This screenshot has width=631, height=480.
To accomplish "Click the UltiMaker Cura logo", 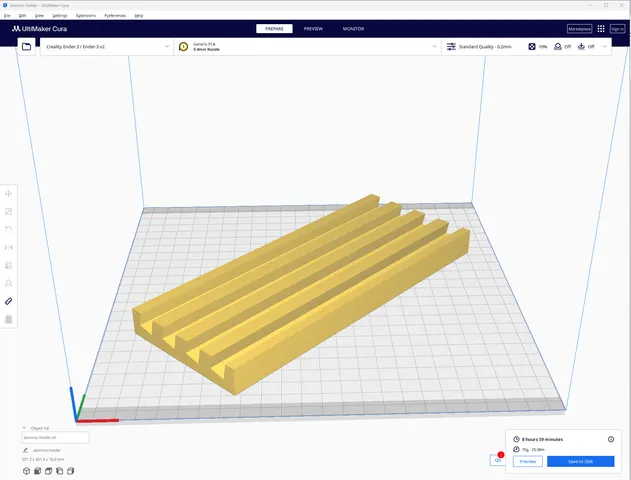I will pyautogui.click(x=39, y=29).
